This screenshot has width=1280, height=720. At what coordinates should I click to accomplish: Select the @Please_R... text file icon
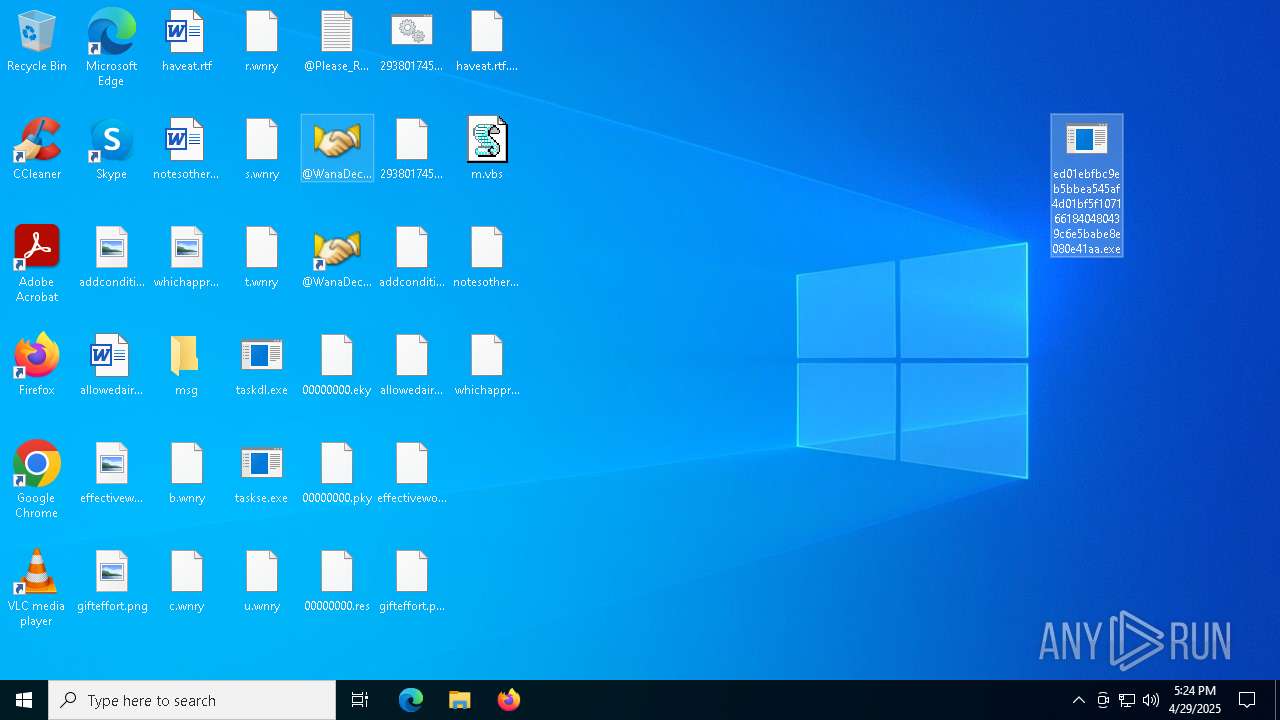coord(337,42)
